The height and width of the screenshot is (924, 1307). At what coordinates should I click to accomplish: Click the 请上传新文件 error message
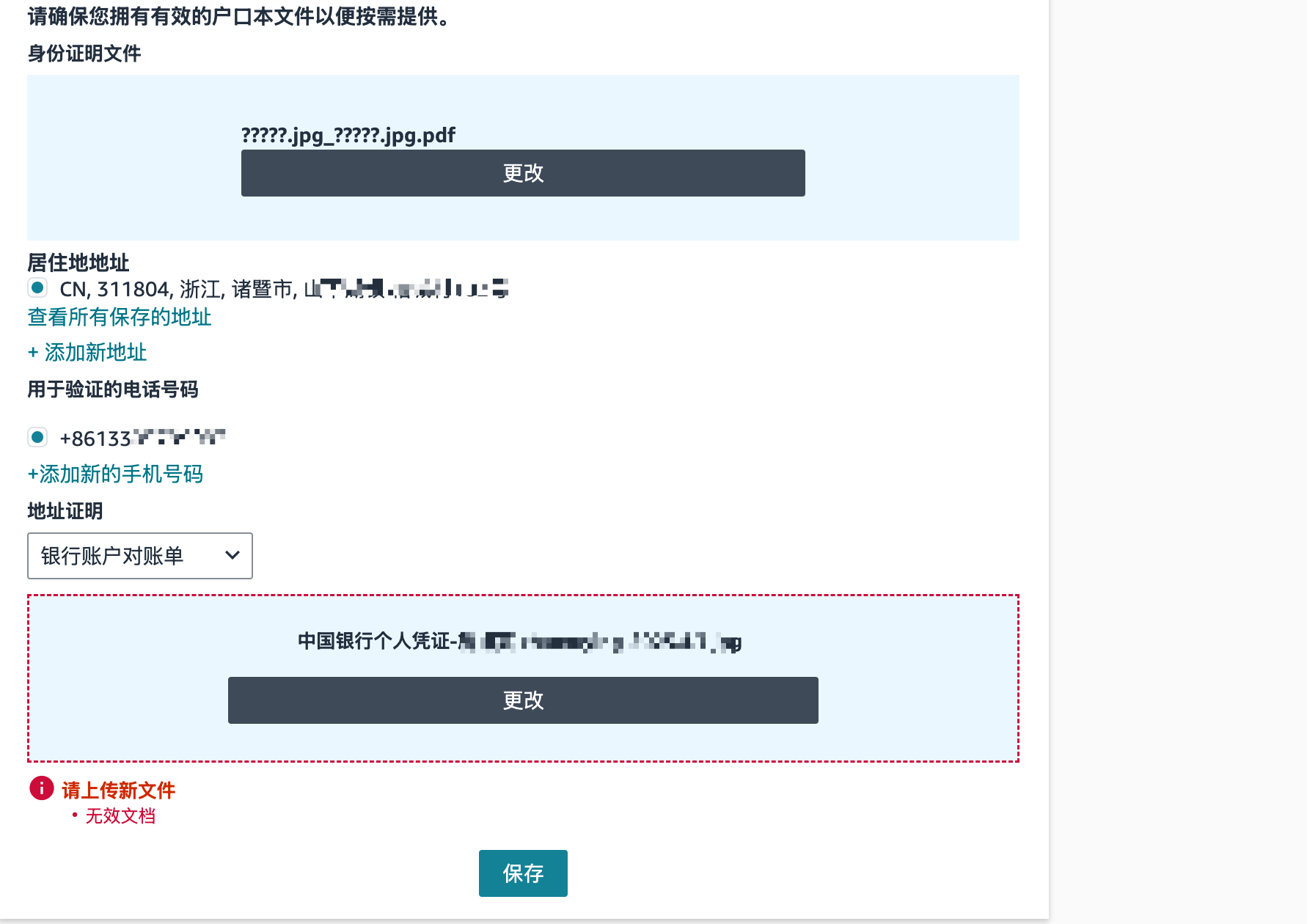pos(119,790)
